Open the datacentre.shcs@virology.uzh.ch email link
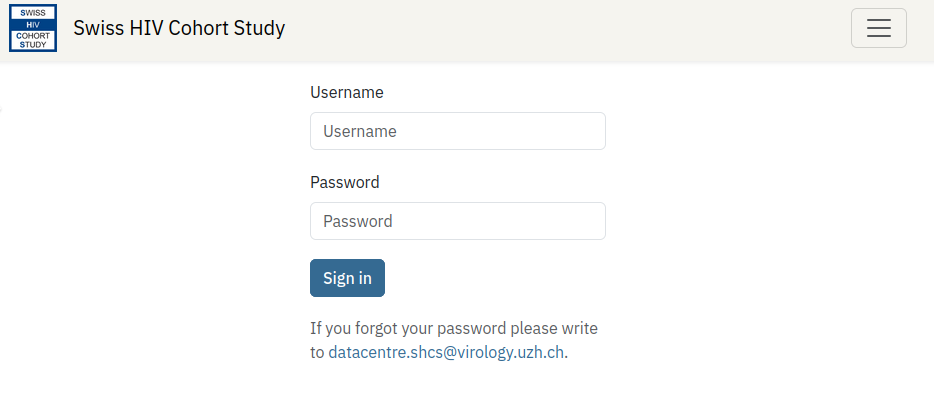This screenshot has width=934, height=418. pyautogui.click(x=446, y=352)
